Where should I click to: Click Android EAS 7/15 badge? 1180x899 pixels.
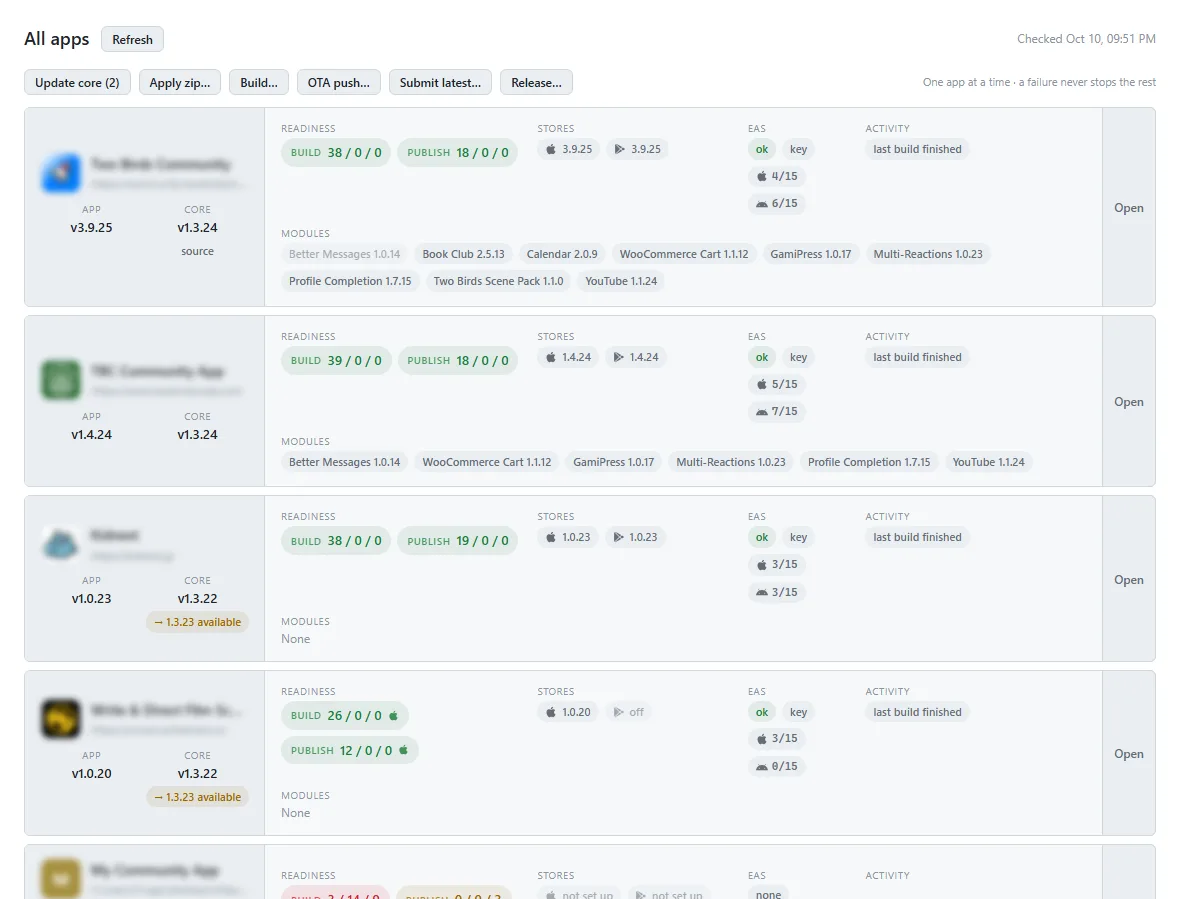click(777, 412)
